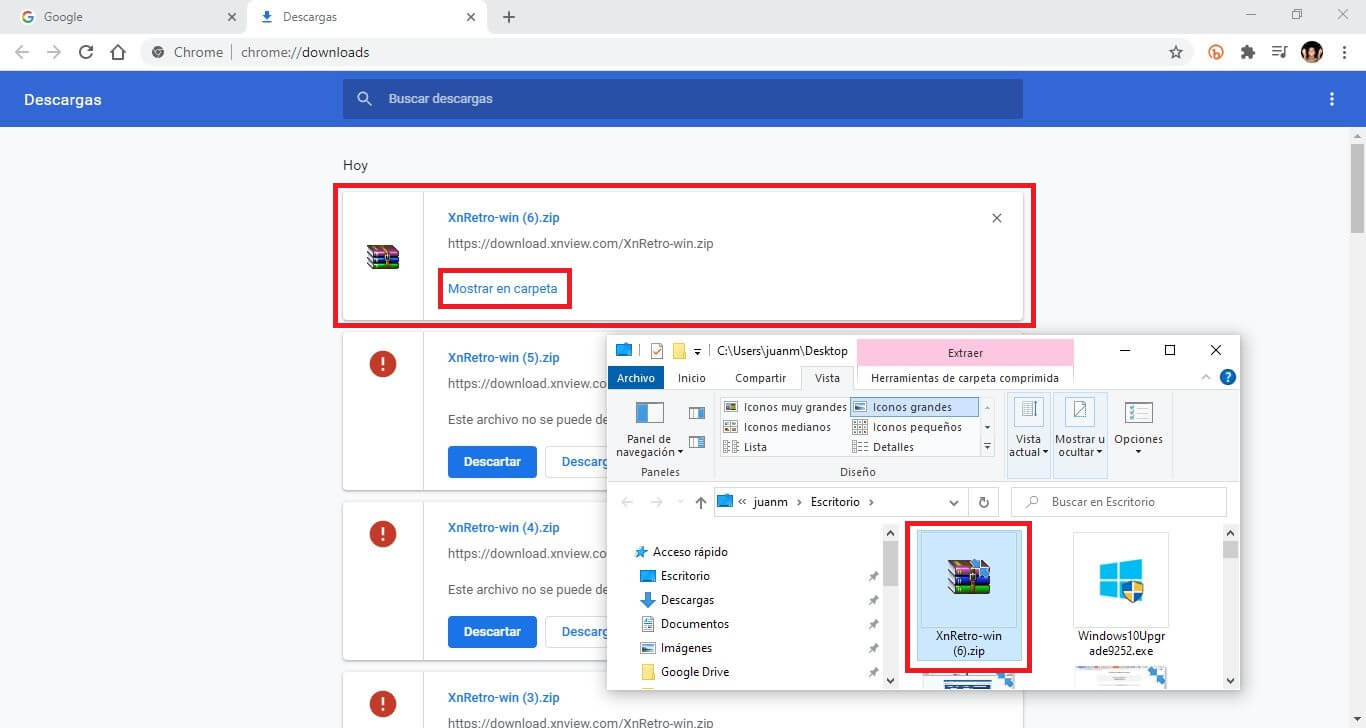
Task: Open the Chrome profile avatar
Action: click(x=1312, y=53)
